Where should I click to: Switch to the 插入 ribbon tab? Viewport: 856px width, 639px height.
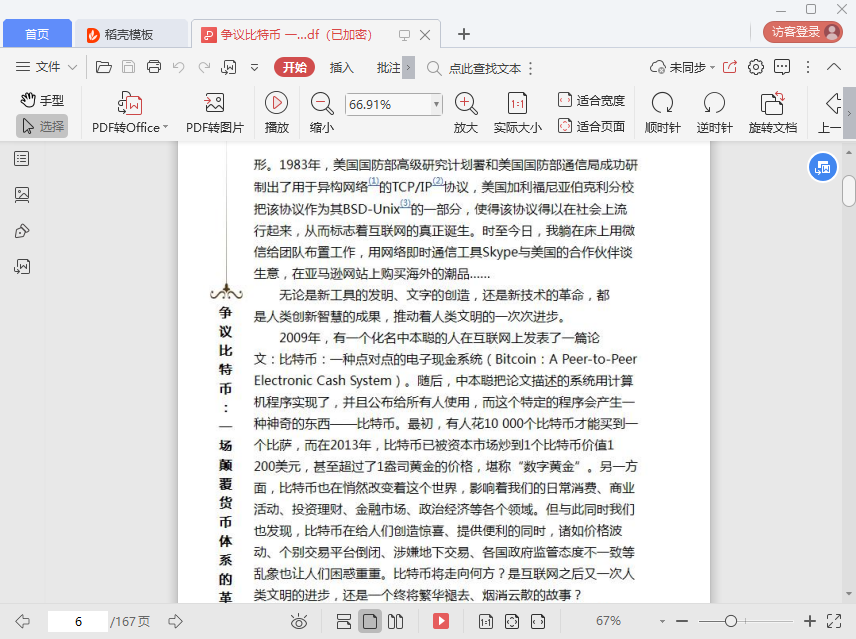[x=342, y=68]
